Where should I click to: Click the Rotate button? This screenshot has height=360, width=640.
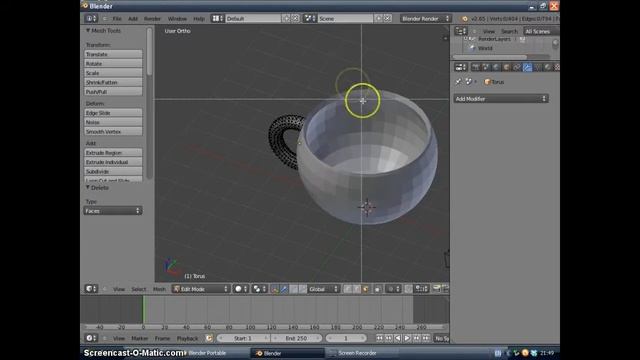pos(113,64)
